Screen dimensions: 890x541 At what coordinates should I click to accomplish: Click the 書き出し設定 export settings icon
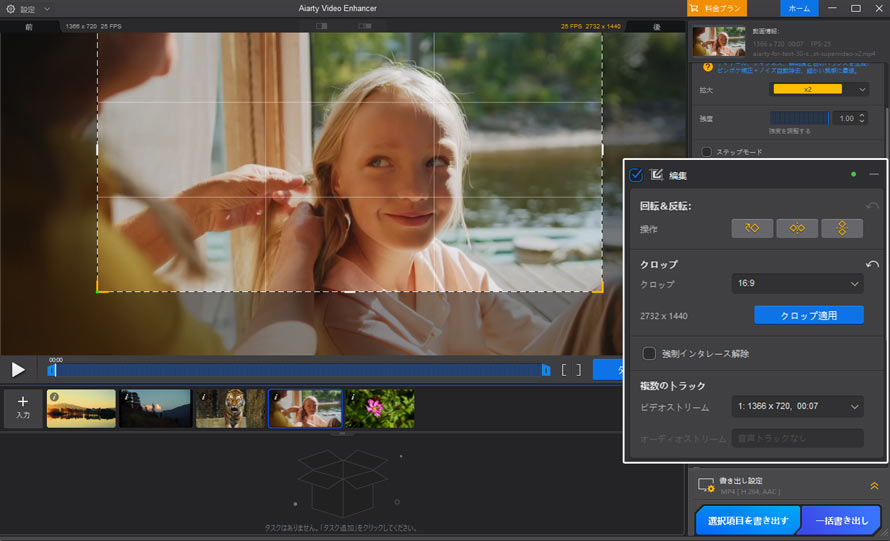706,485
